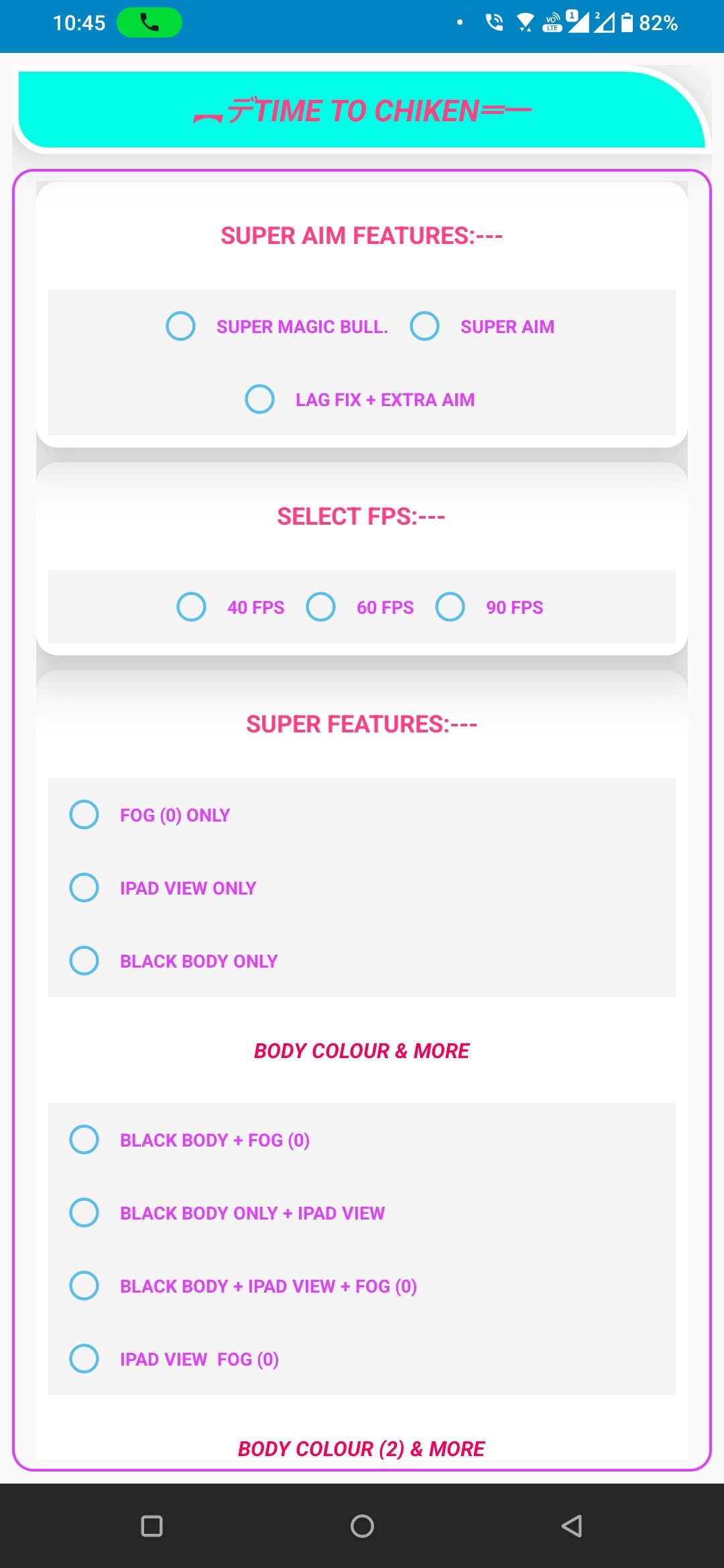Viewport: 724px width, 1568px height.
Task: Open recent apps square icon
Action: [152, 1526]
